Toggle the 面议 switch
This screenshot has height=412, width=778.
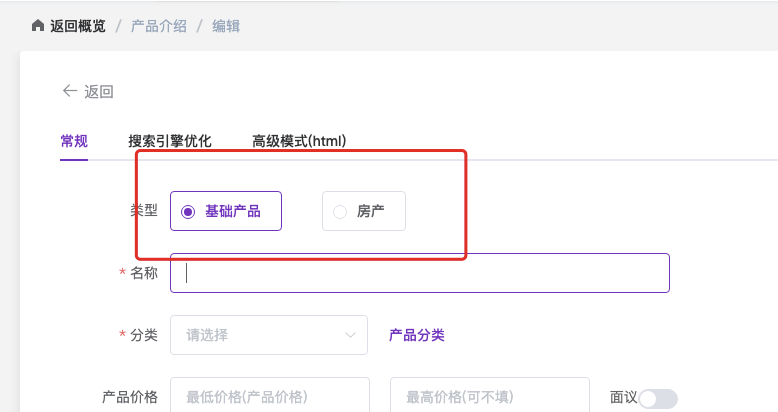tap(658, 398)
